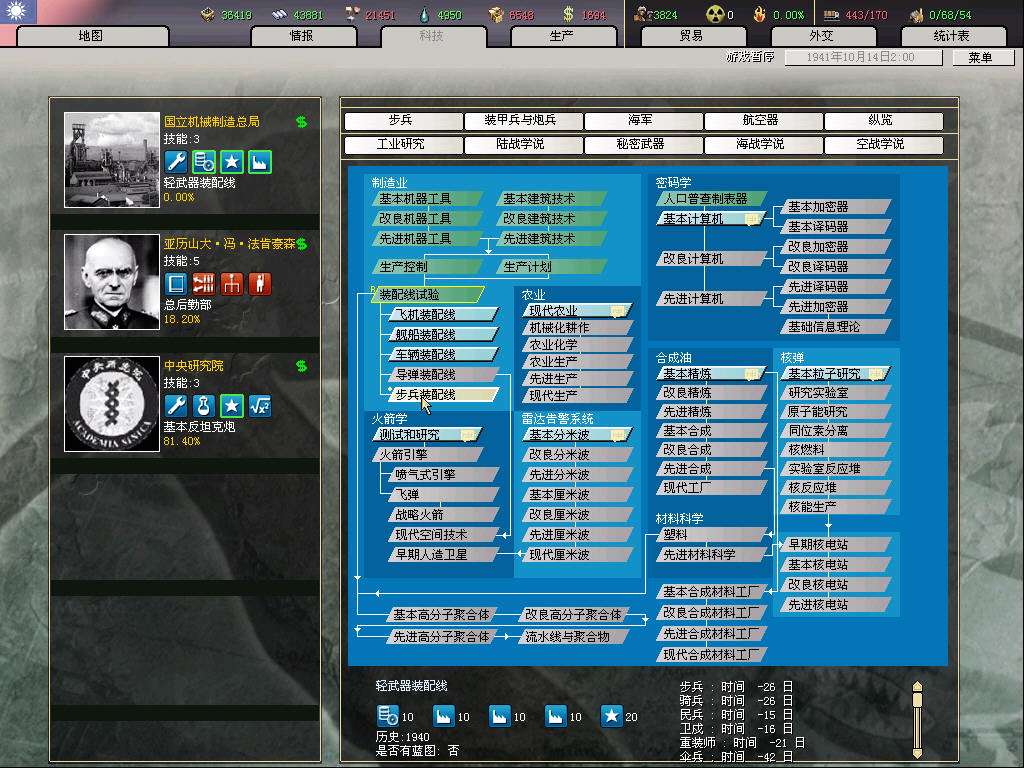Click the oil drop icon showing 4950

click(424, 14)
